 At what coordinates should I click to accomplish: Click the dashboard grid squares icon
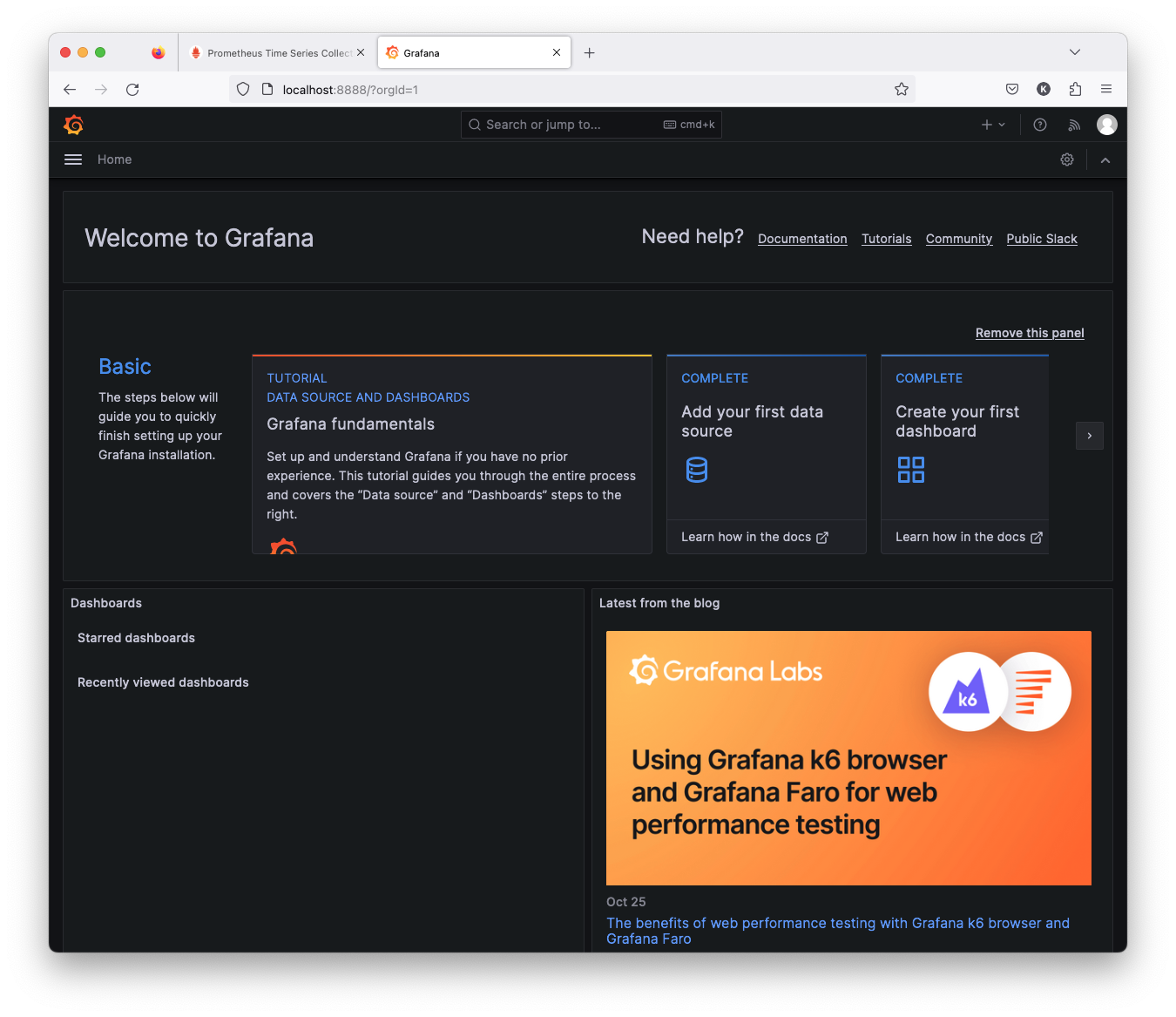tap(911, 470)
